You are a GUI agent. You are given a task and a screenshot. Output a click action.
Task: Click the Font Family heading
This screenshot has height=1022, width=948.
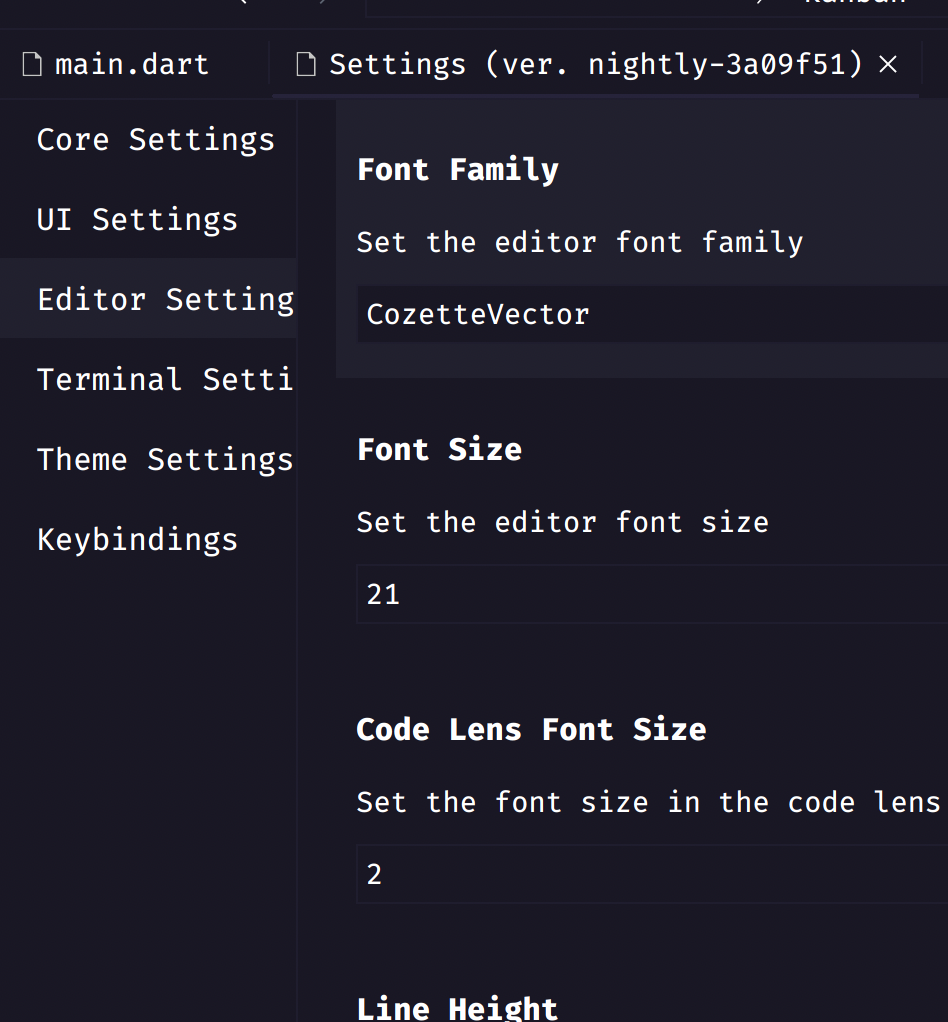[457, 169]
